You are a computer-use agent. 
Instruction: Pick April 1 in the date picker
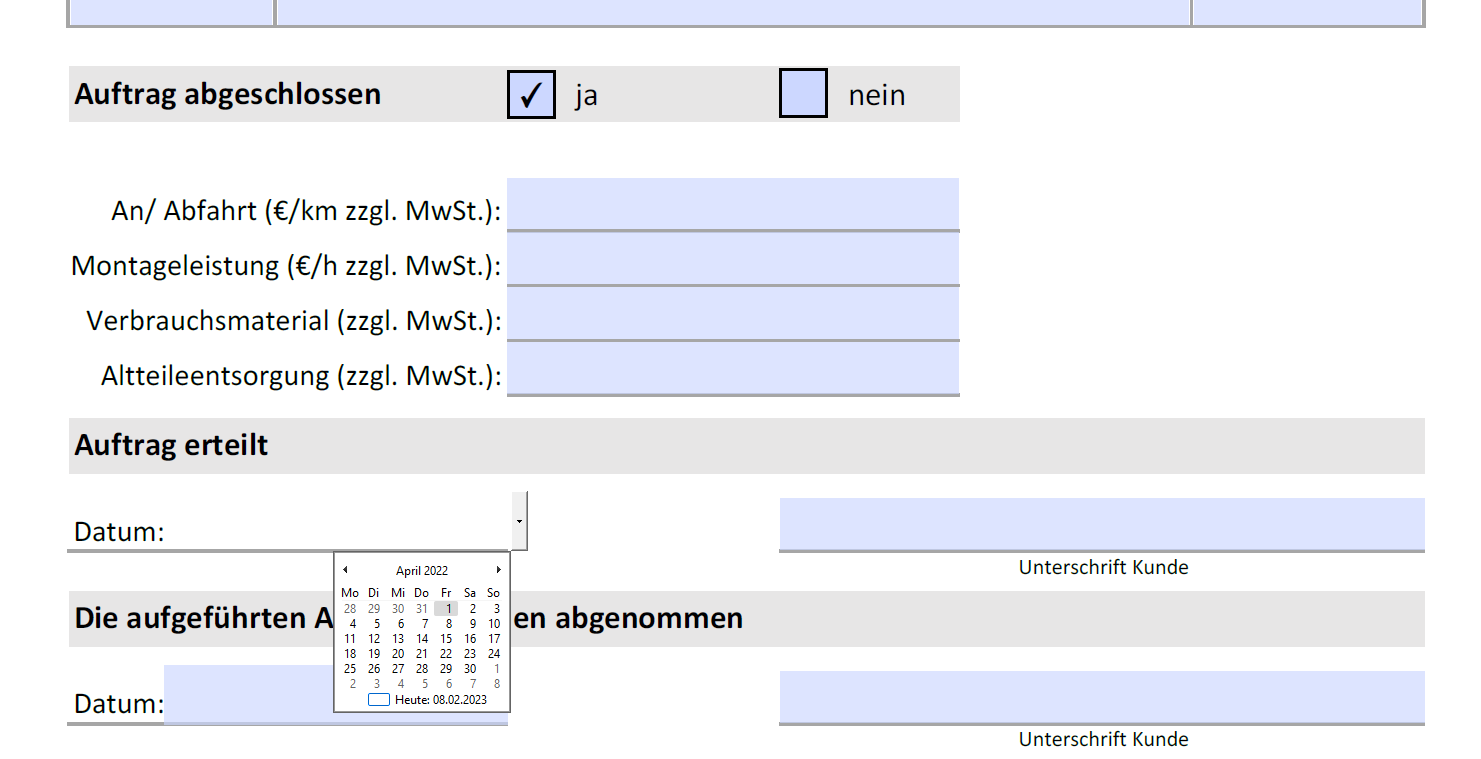[446, 608]
